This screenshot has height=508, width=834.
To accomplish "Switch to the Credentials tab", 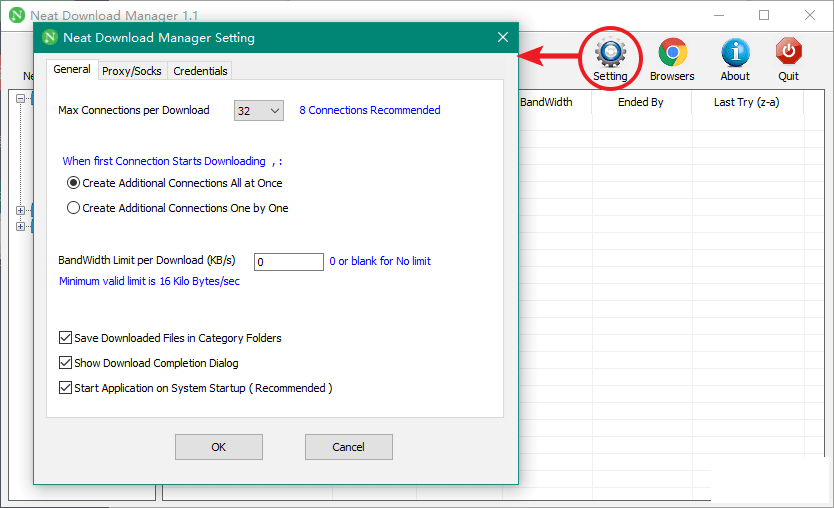I will (200, 71).
